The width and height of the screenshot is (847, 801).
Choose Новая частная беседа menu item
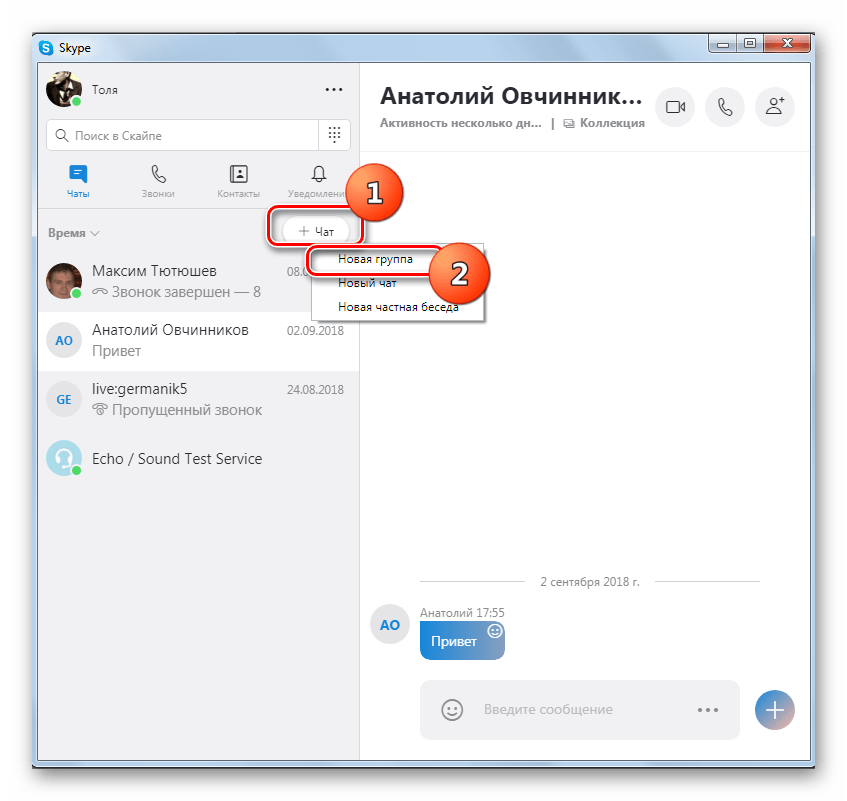pyautogui.click(x=398, y=307)
